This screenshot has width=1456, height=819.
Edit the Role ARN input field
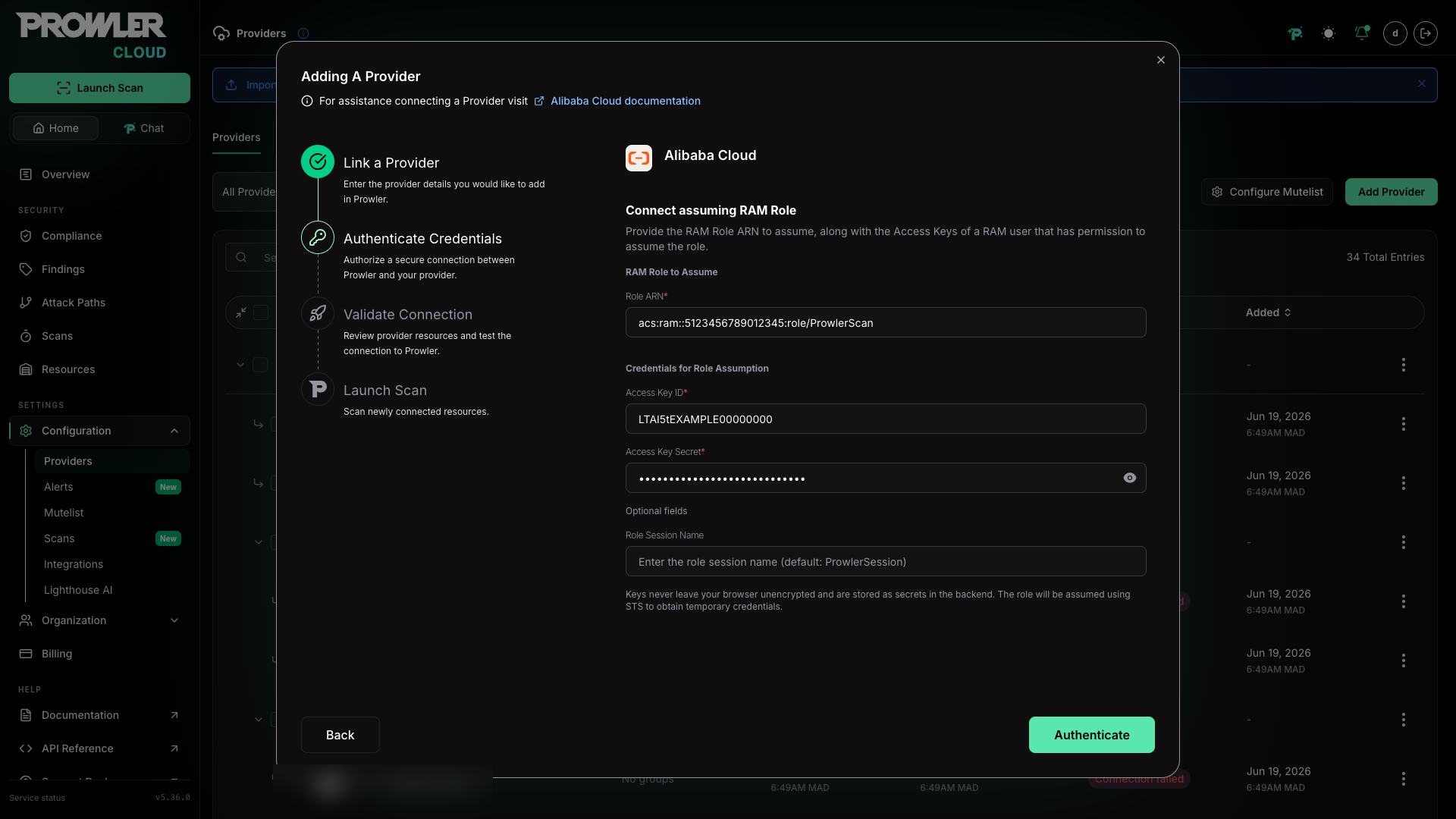tap(886, 322)
